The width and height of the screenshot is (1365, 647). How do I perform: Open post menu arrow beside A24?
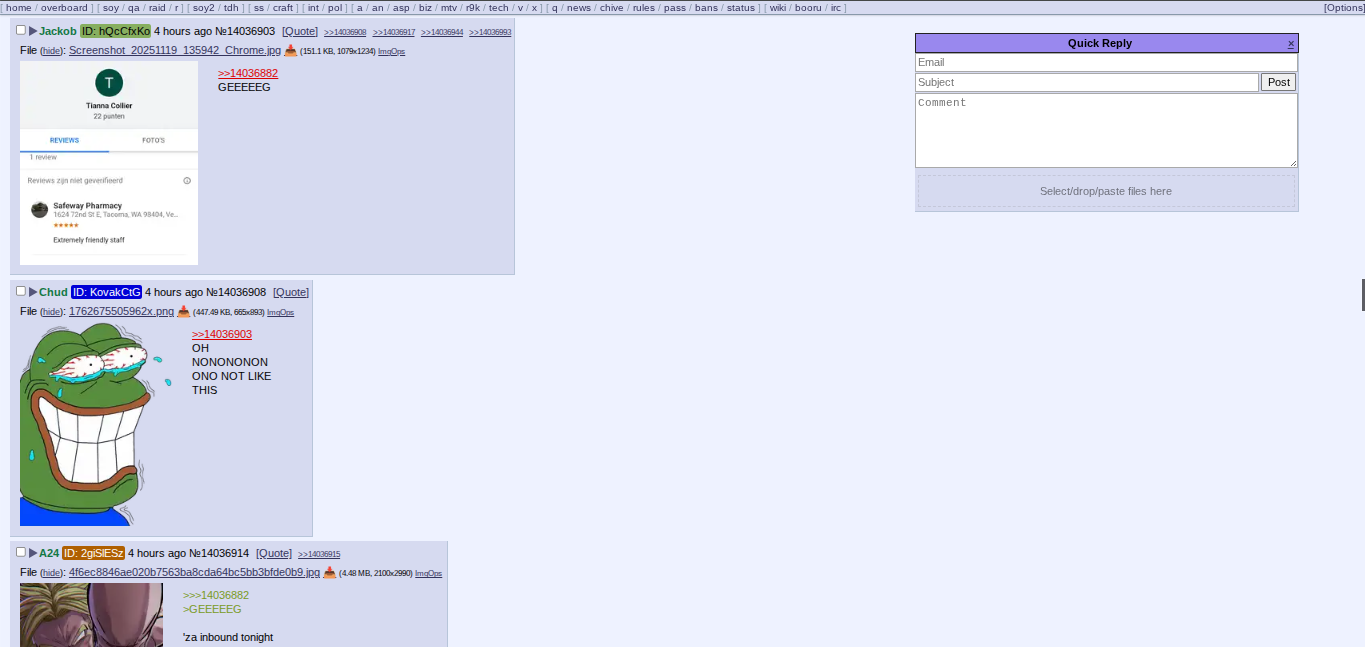coord(33,553)
